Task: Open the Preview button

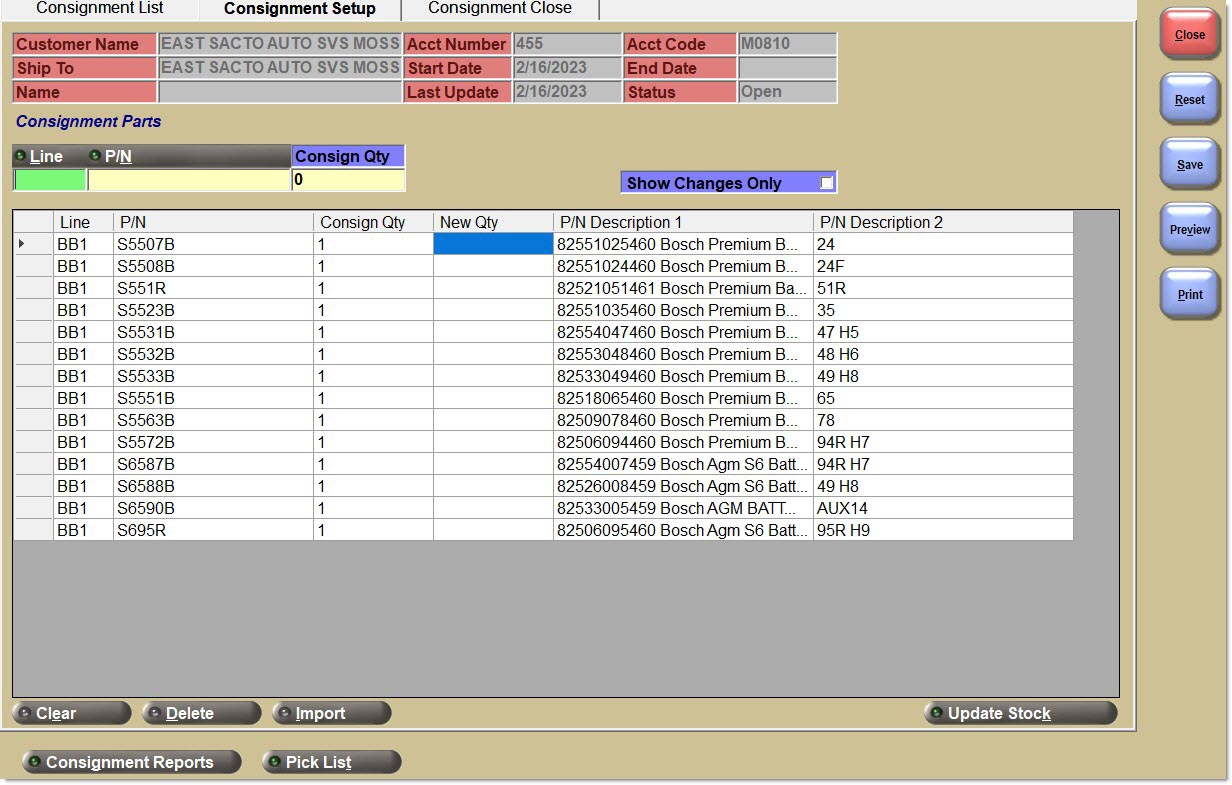Action: (x=1189, y=230)
